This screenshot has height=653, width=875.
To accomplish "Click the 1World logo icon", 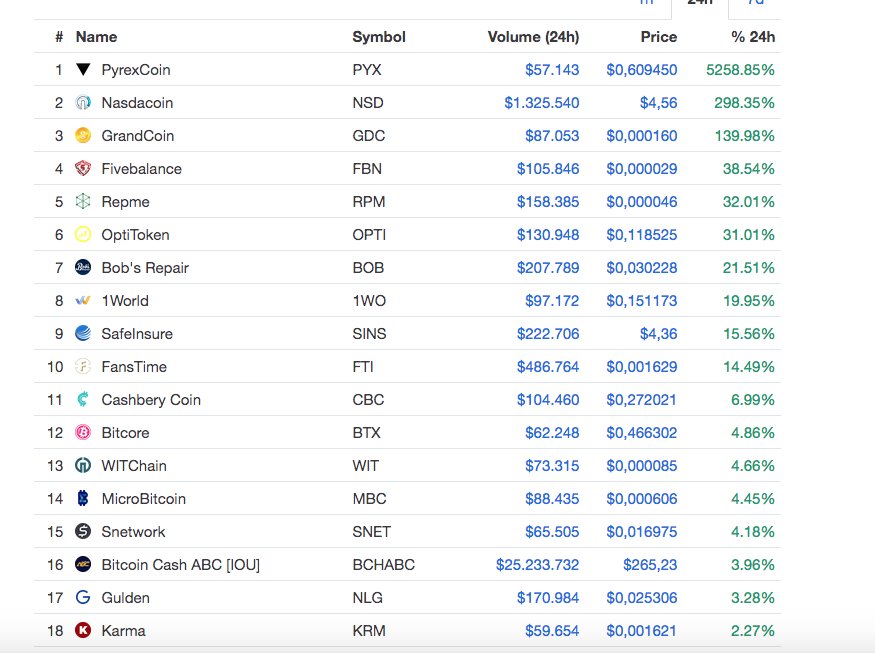I will point(83,301).
